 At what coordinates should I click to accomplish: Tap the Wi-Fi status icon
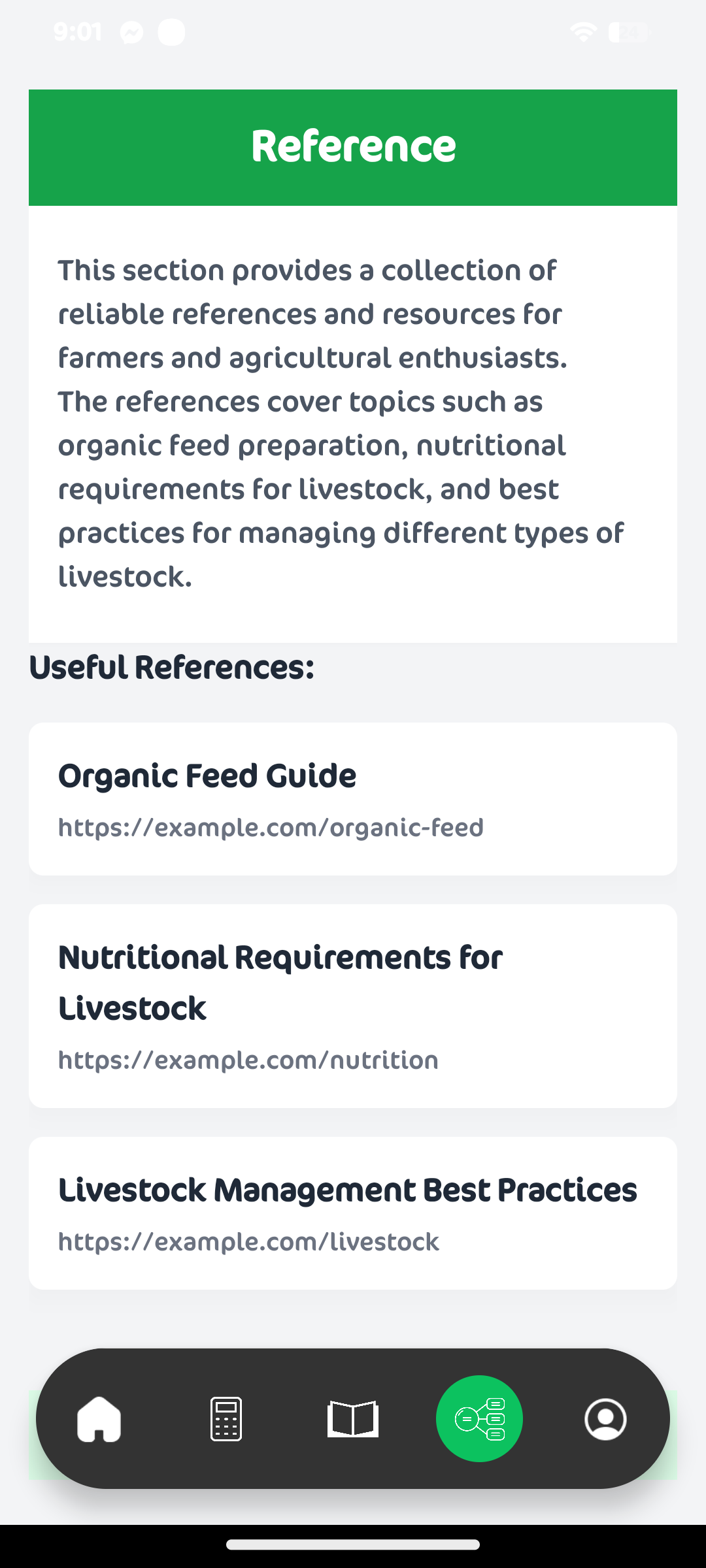coord(583,31)
